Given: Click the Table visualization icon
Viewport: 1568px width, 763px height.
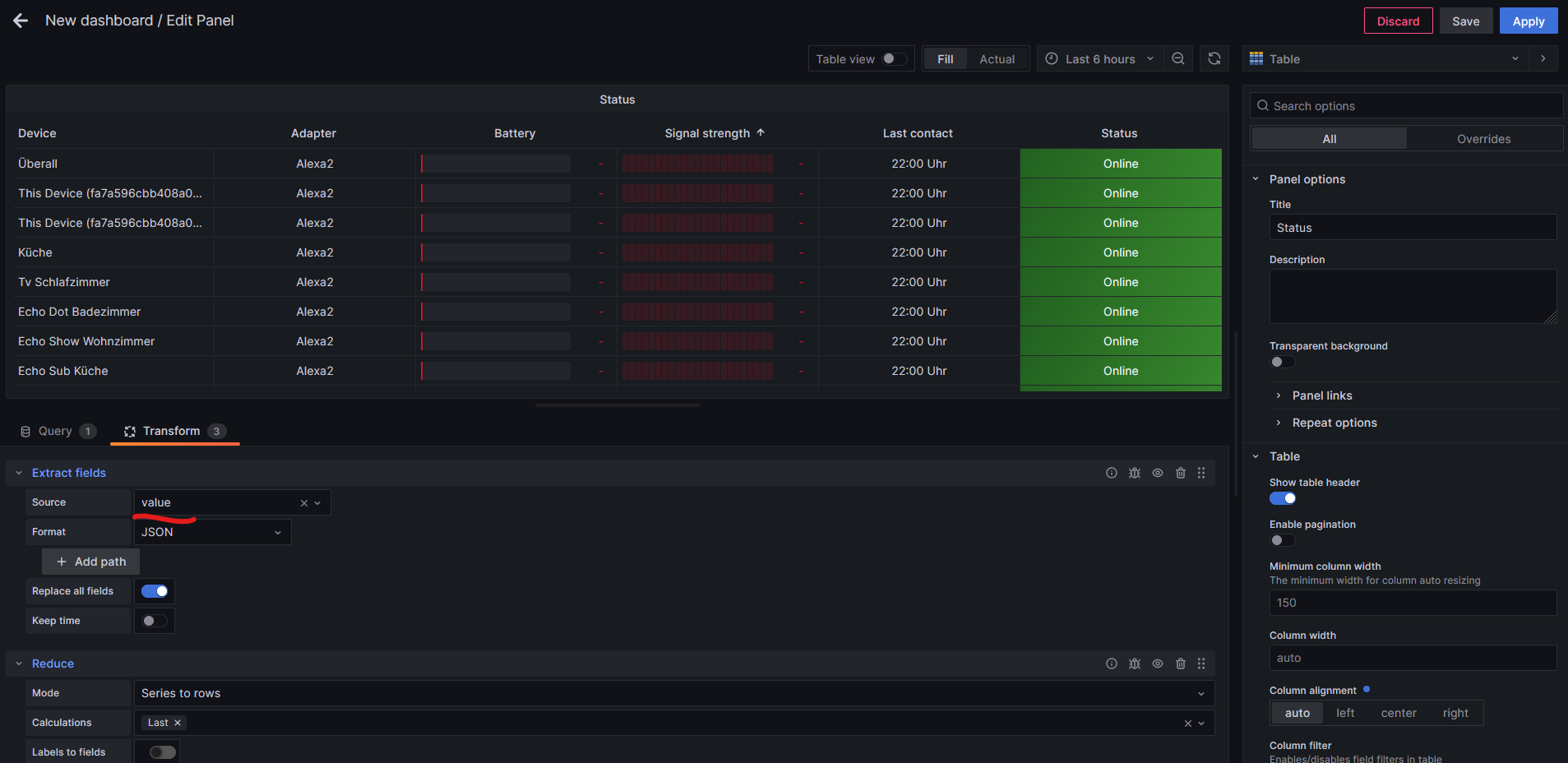Looking at the screenshot, I should (1256, 58).
